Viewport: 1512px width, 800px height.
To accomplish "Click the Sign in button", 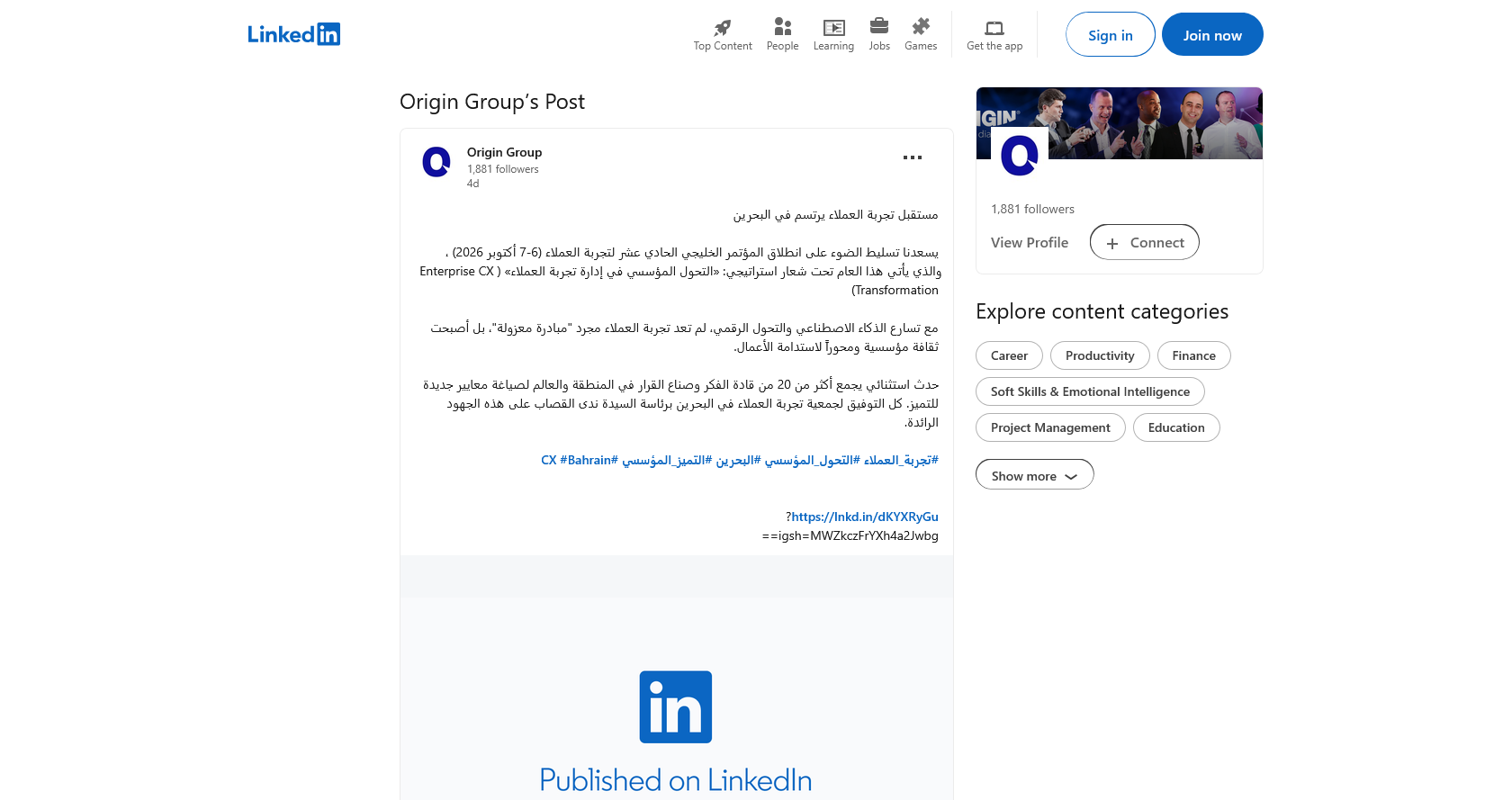I will coord(1111,34).
